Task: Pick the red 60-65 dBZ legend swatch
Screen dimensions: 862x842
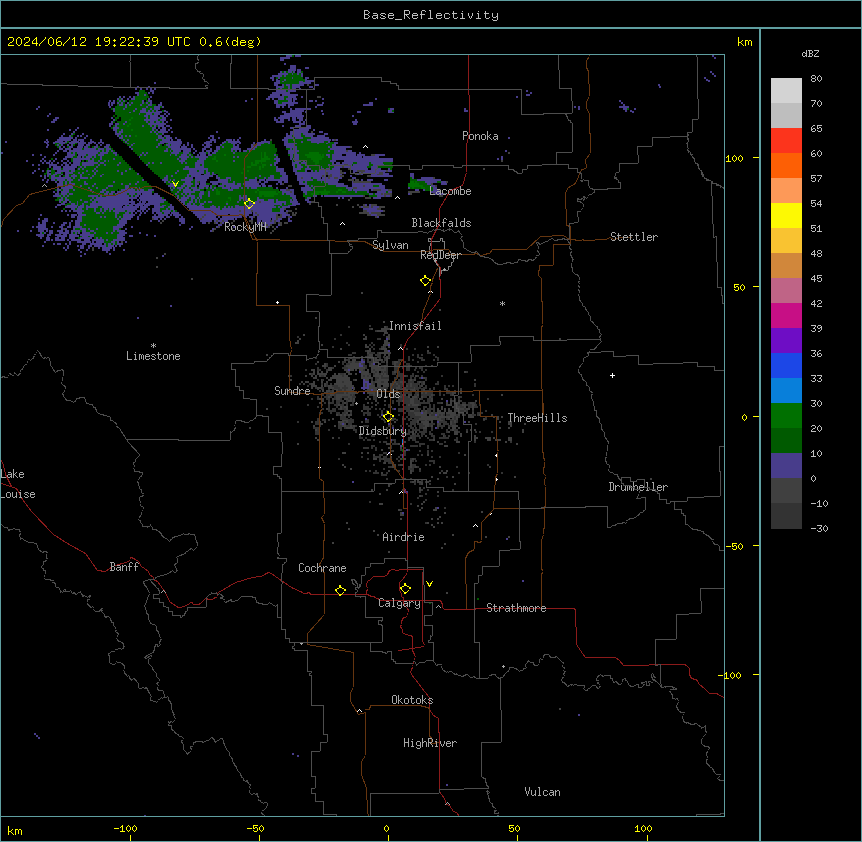Action: pos(786,141)
